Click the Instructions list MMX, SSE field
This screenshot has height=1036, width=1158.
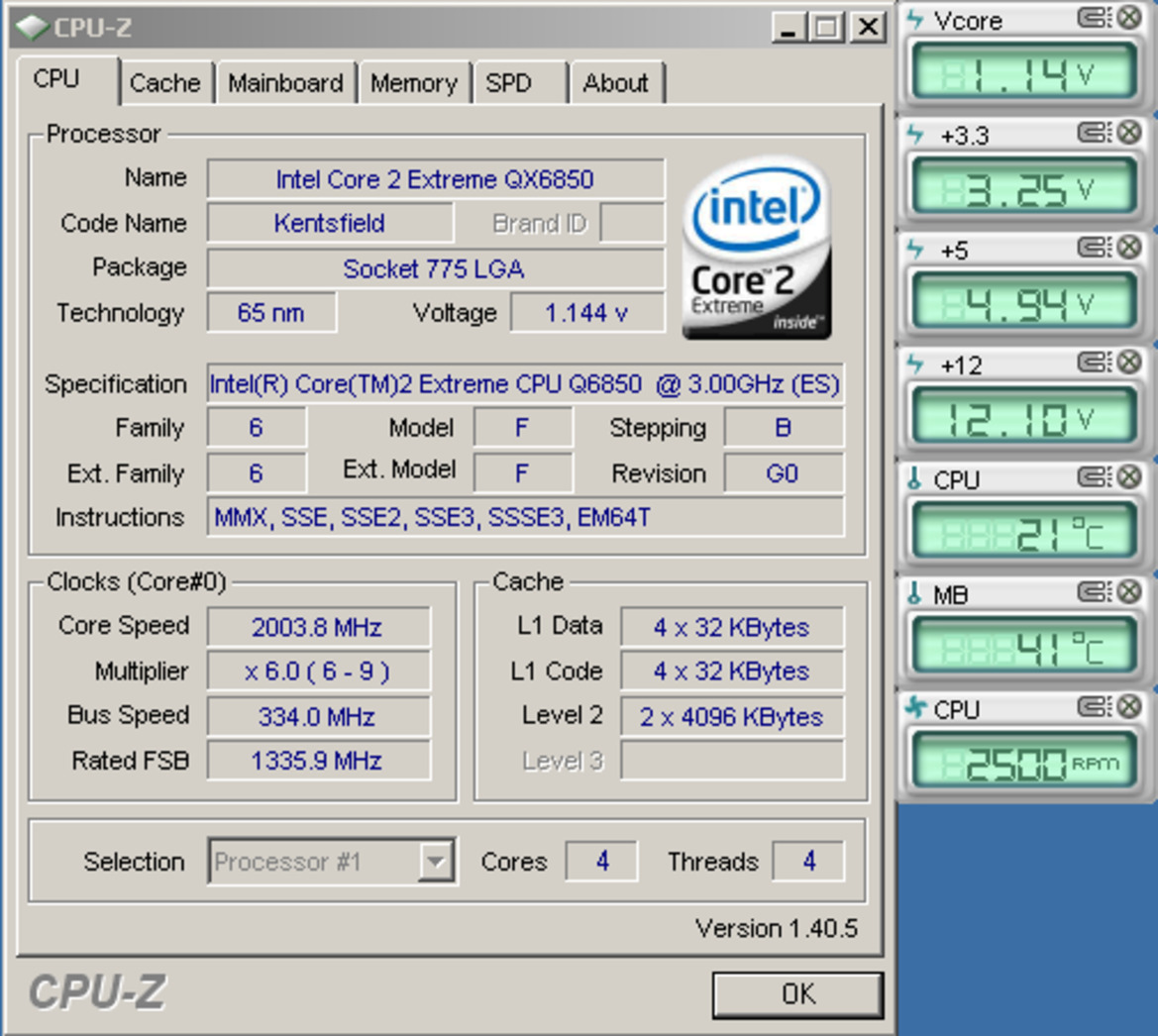tap(525, 518)
